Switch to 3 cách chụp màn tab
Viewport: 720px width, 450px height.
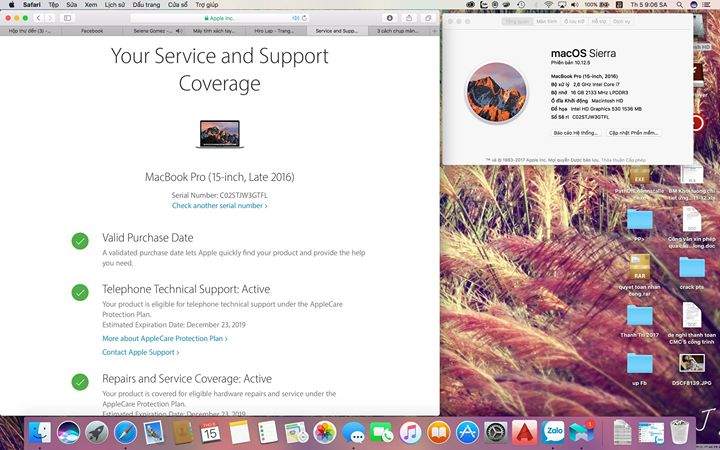tap(398, 31)
